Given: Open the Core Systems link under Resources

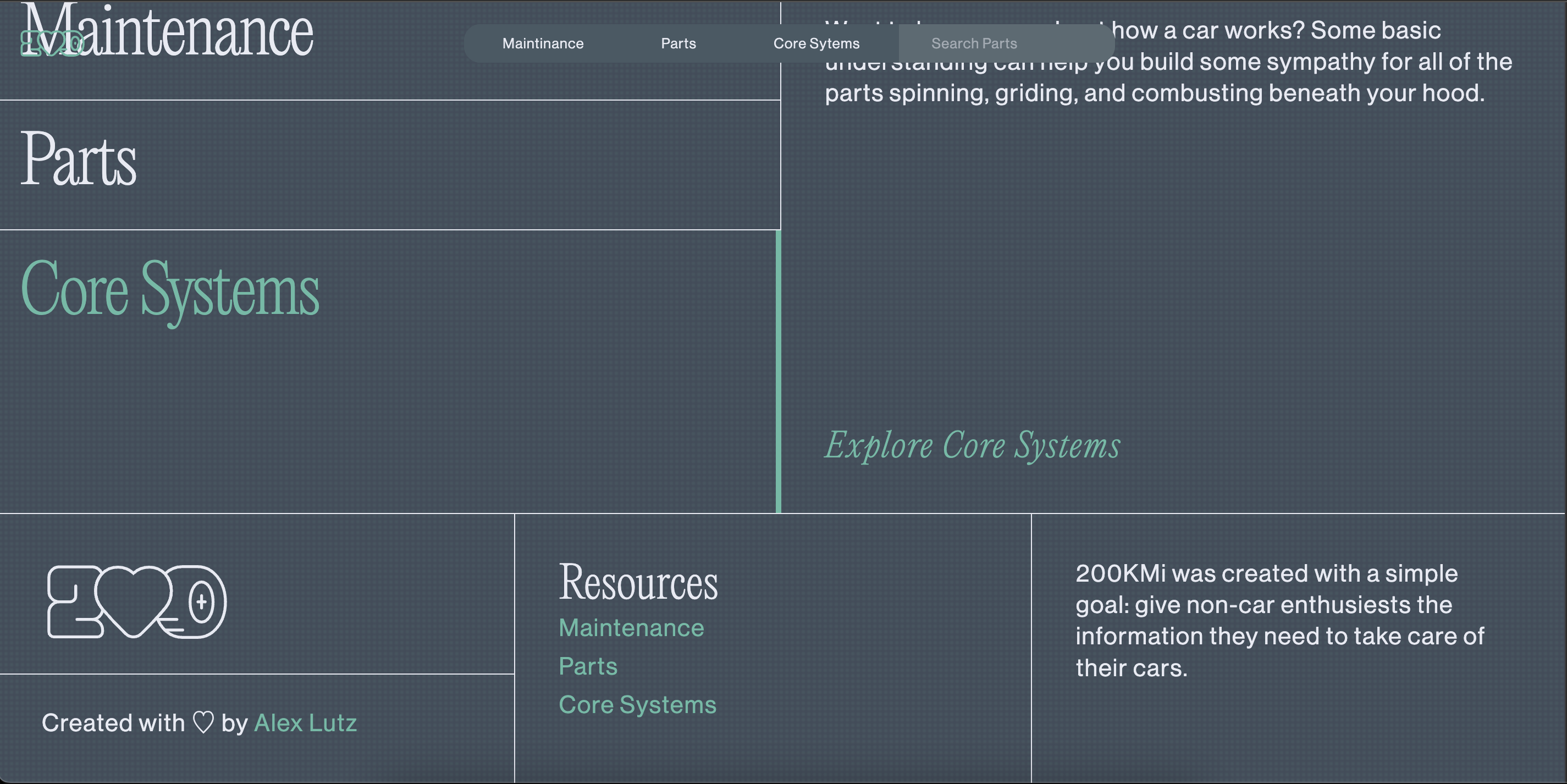Looking at the screenshot, I should pos(637,704).
